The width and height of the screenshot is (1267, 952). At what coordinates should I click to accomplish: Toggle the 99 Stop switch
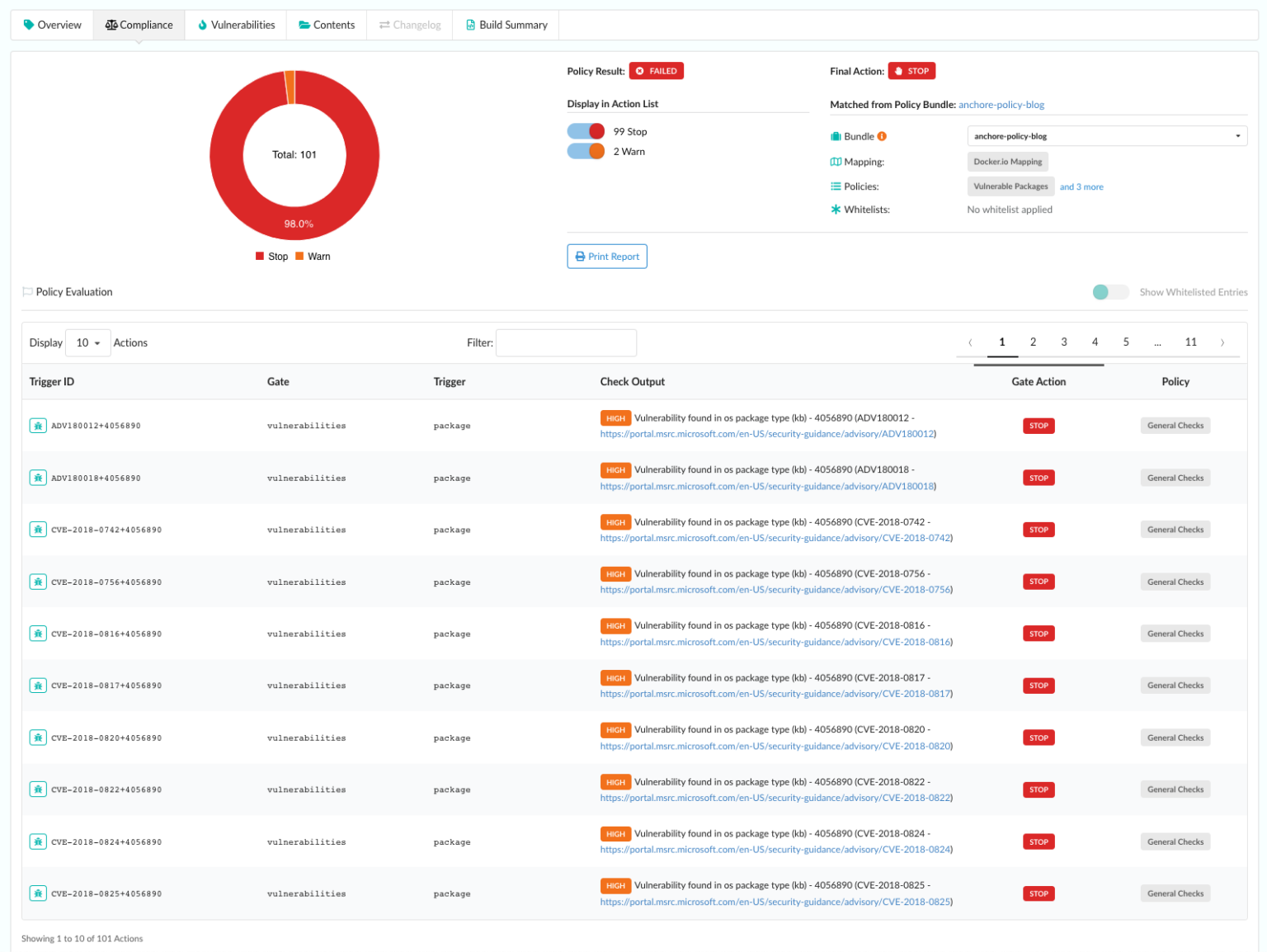pos(586,130)
